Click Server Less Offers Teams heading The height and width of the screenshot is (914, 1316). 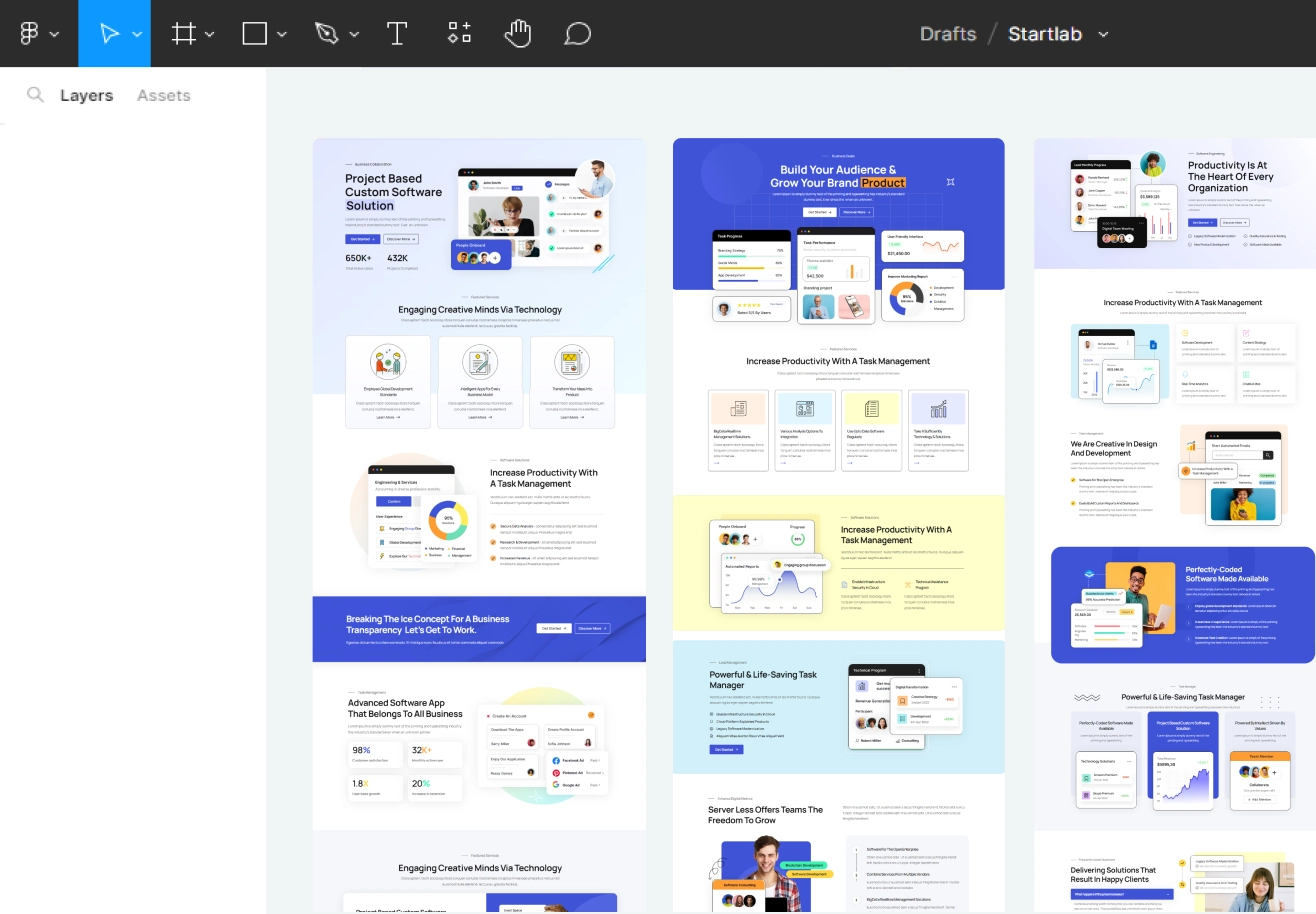click(766, 815)
